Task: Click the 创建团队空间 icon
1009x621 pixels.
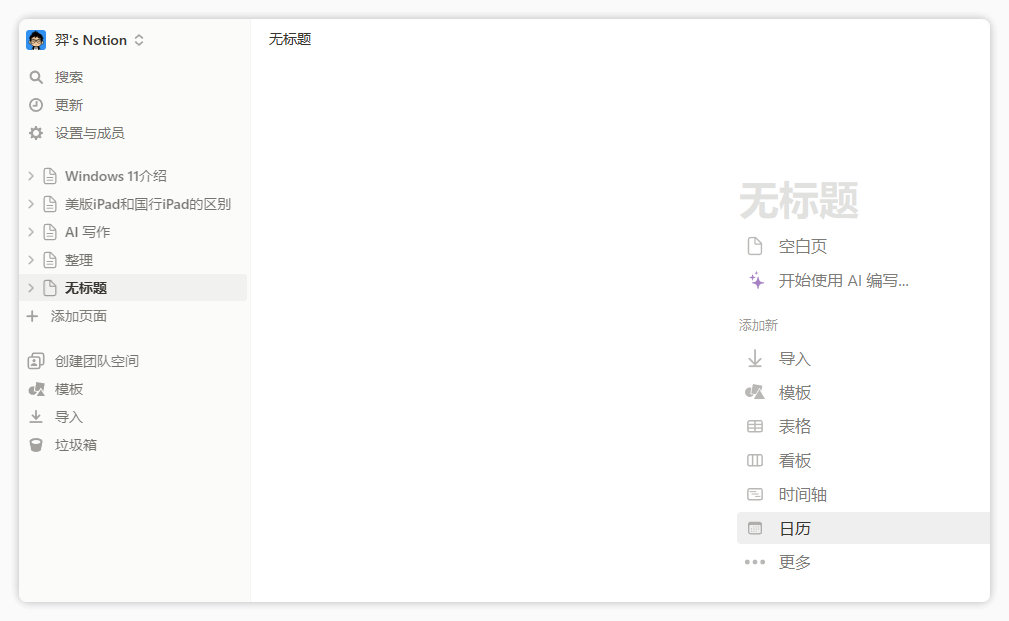Action: 36,361
